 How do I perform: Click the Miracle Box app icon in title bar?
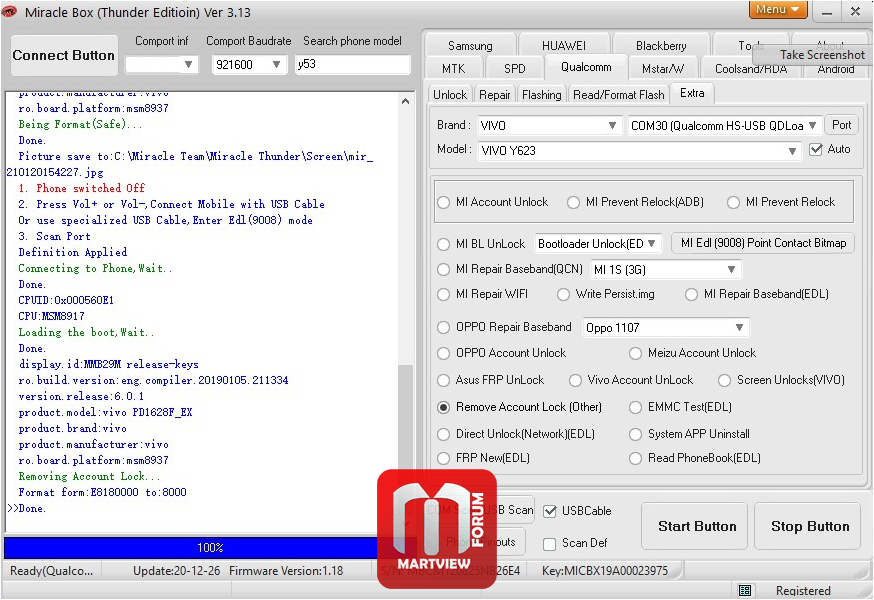coord(9,11)
